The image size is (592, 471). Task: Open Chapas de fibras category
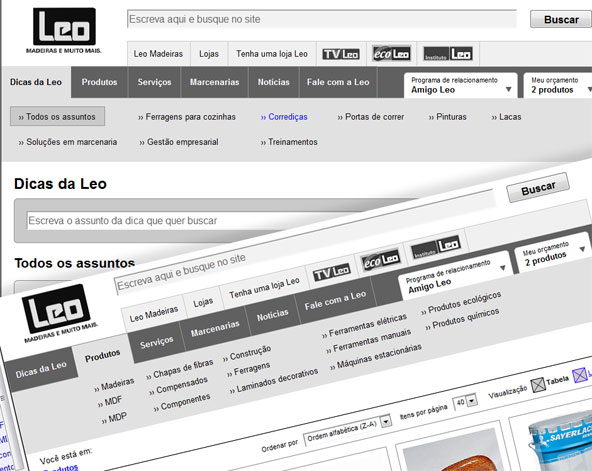point(180,369)
